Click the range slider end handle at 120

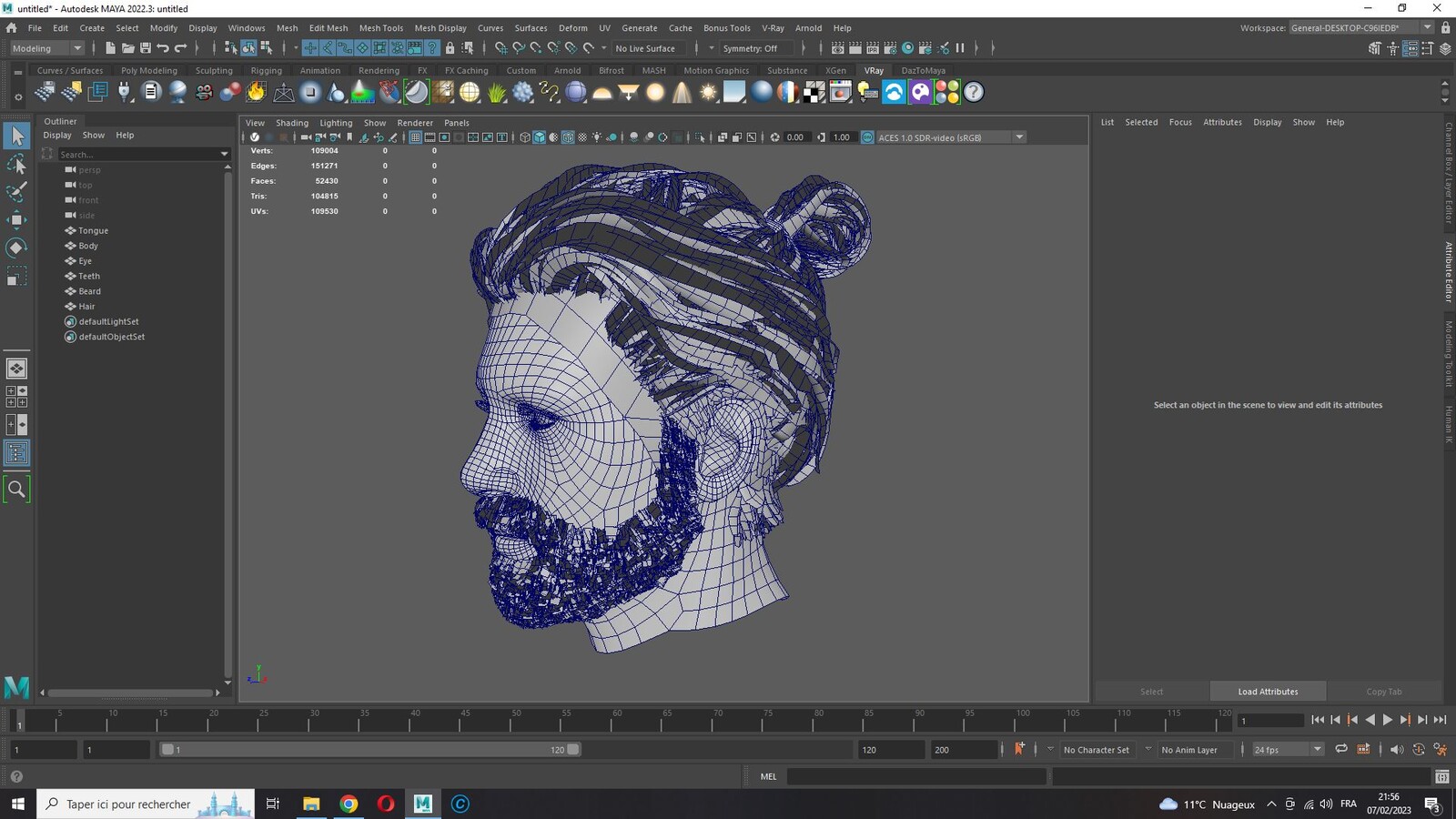573,750
